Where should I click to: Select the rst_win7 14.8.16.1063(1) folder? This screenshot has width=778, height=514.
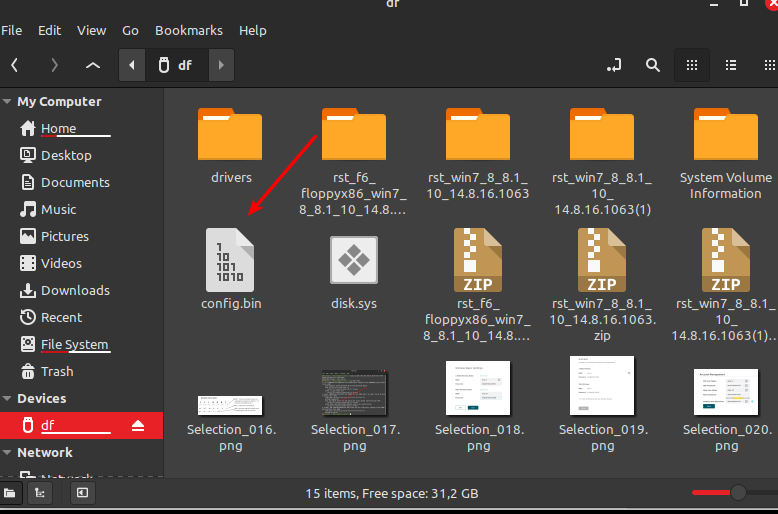602,161
